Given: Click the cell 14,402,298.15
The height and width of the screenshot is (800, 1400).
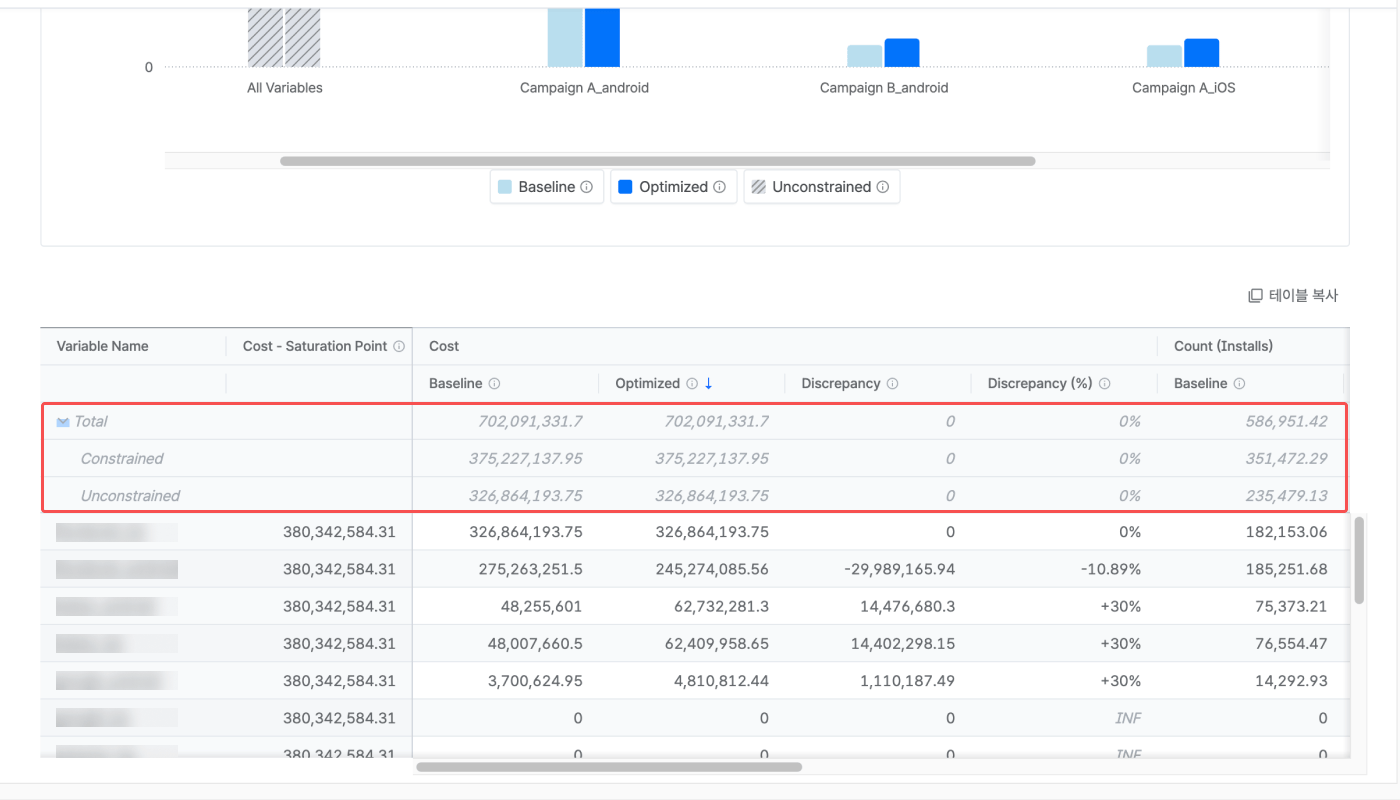Looking at the screenshot, I should (903, 643).
